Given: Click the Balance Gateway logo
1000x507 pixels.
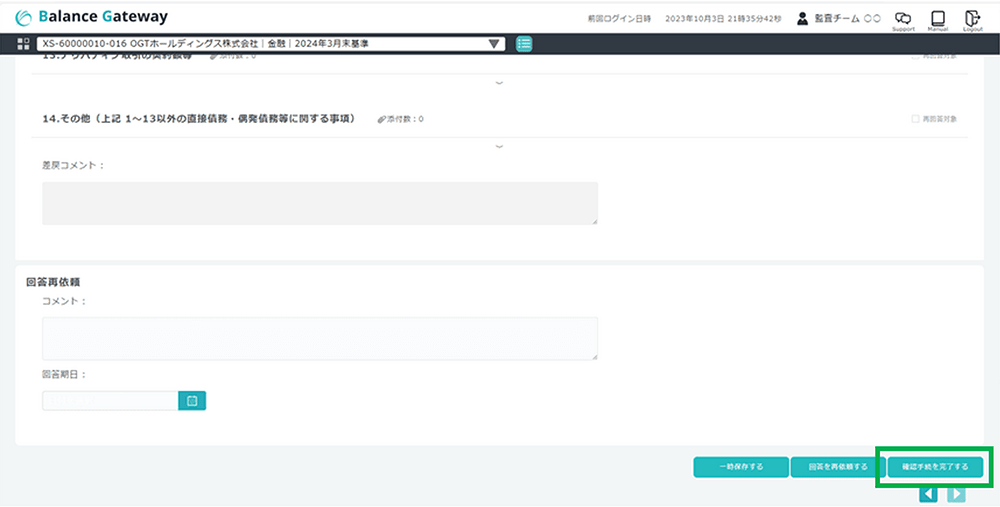Looking at the screenshot, I should point(92,17).
